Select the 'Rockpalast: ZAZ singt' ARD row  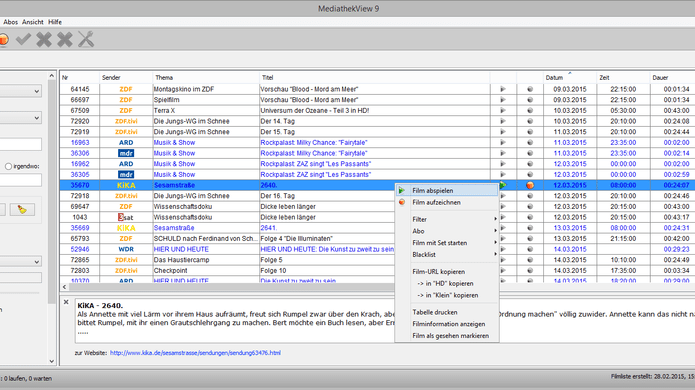377,164
